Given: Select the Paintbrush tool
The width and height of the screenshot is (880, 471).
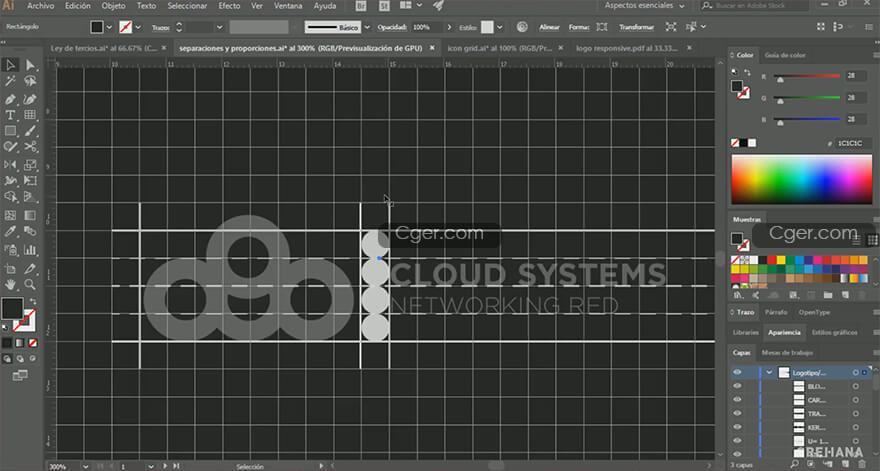Looking at the screenshot, I should pyautogui.click(x=30, y=131).
